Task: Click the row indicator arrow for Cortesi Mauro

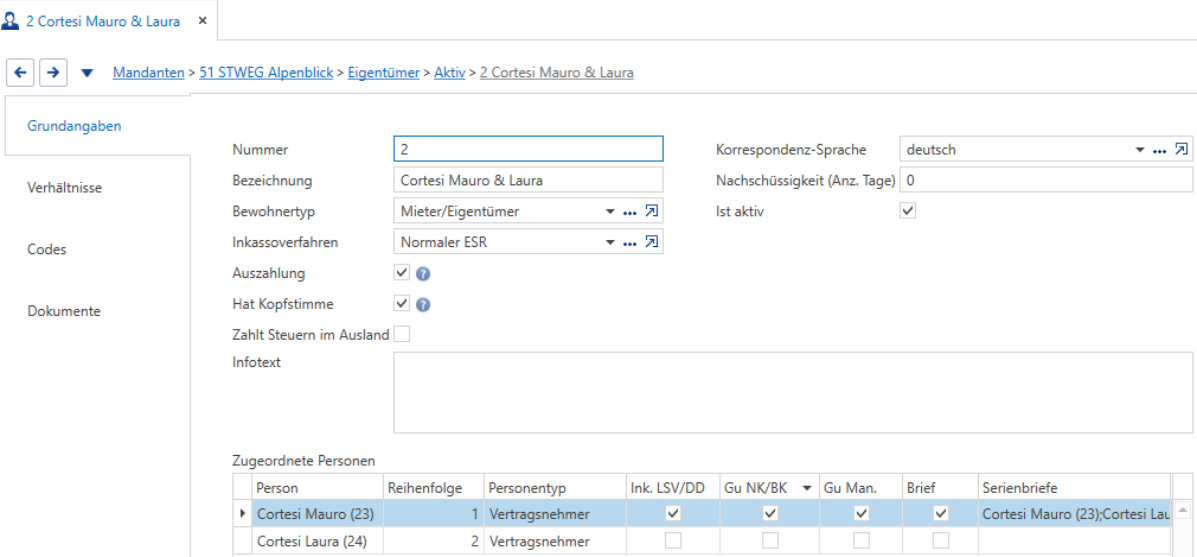Action: tap(243, 514)
